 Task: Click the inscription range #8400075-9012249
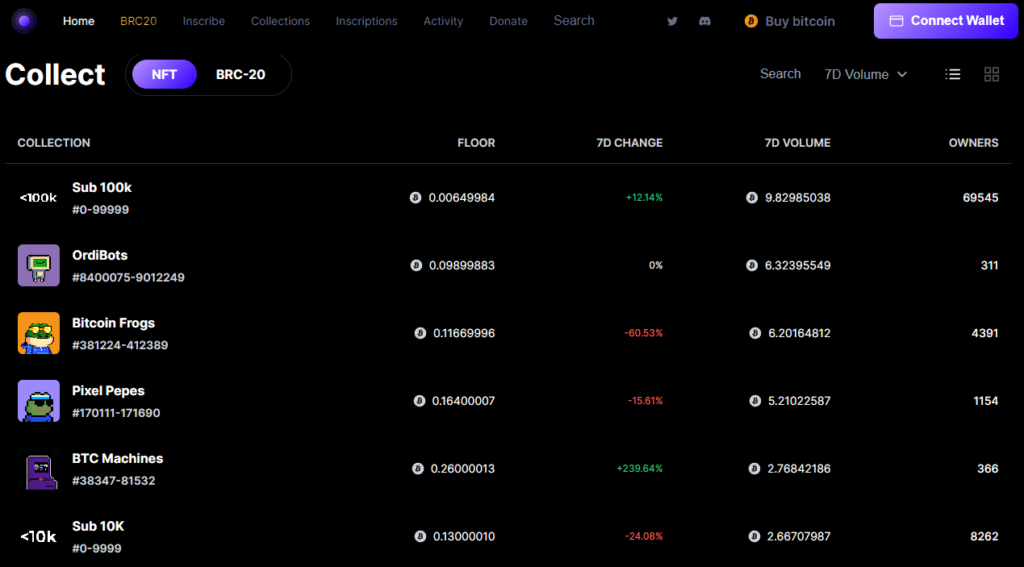pos(128,278)
